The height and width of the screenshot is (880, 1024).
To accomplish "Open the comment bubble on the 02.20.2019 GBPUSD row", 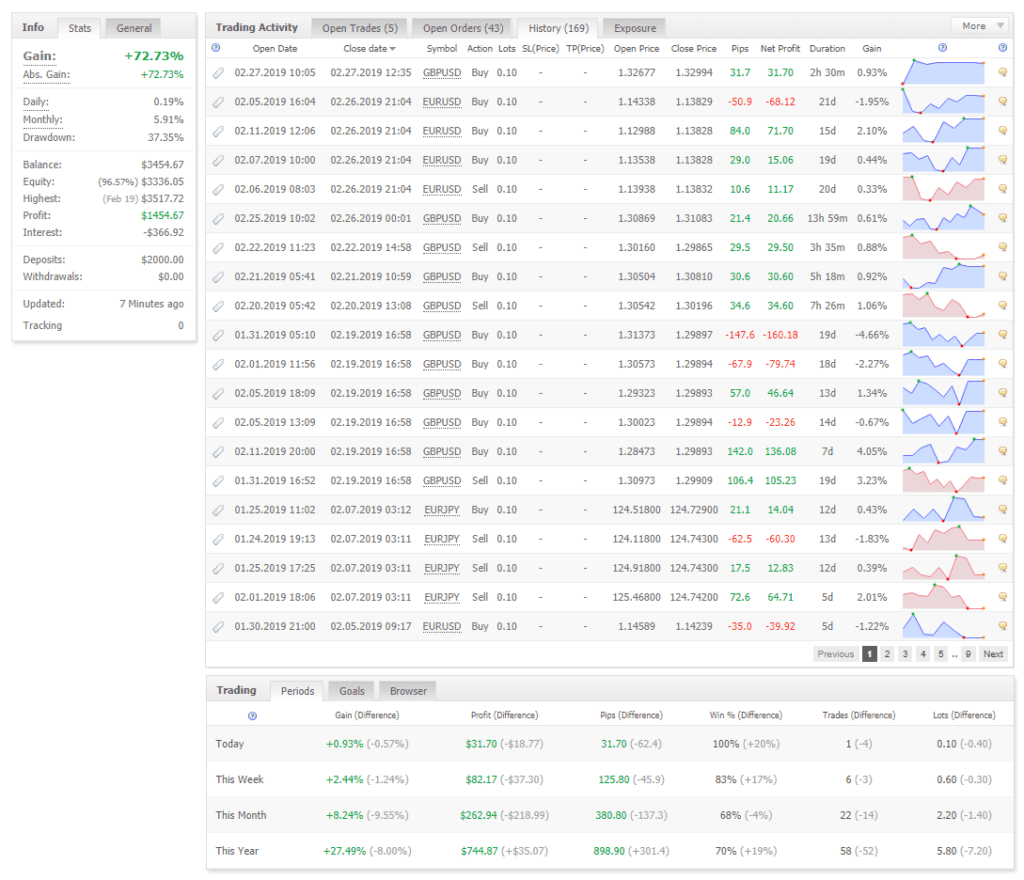I will coord(1003,305).
